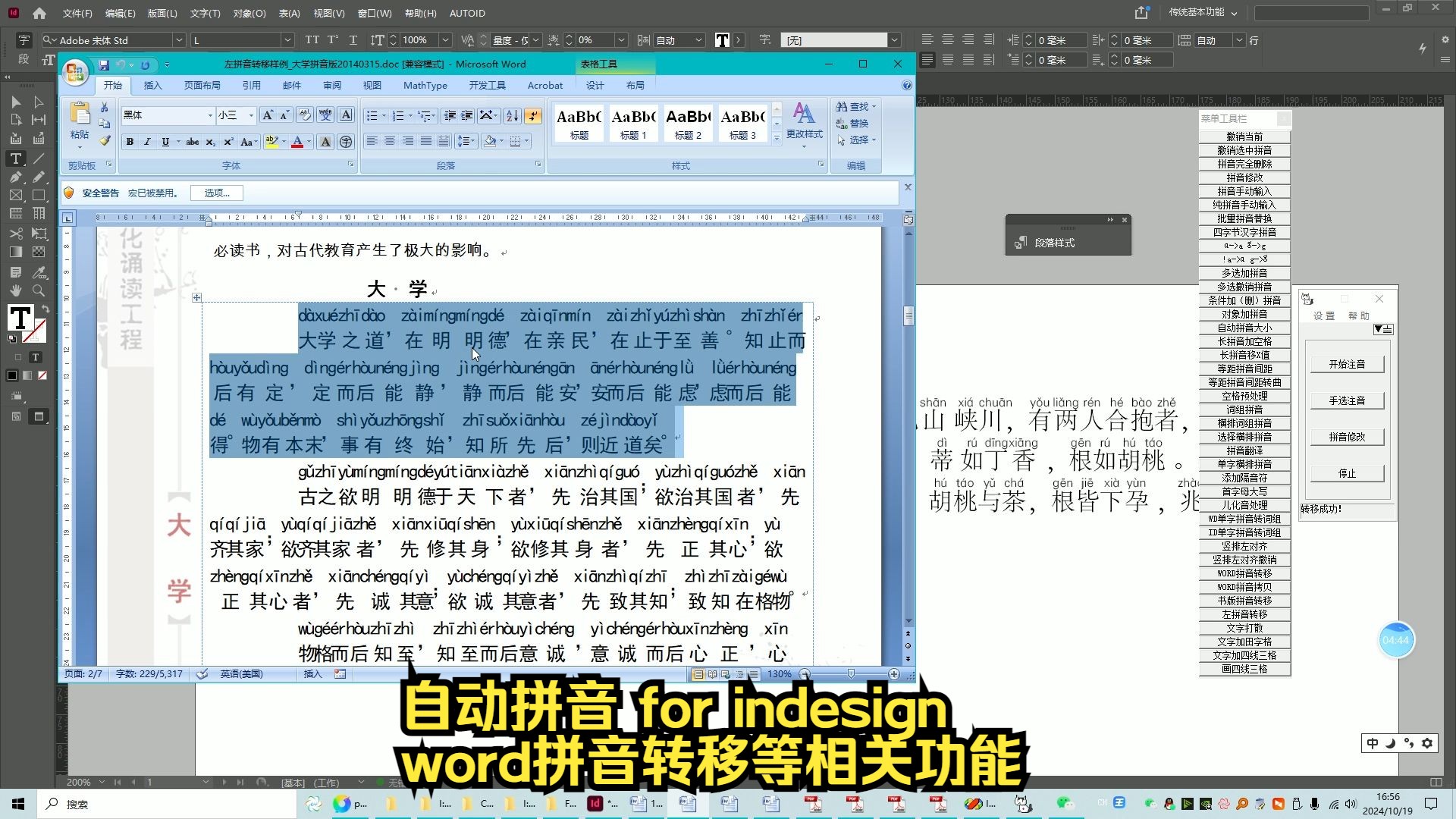Select the InDesign Rectangle Frame tool
The height and width of the screenshot is (819, 1456).
15,196
